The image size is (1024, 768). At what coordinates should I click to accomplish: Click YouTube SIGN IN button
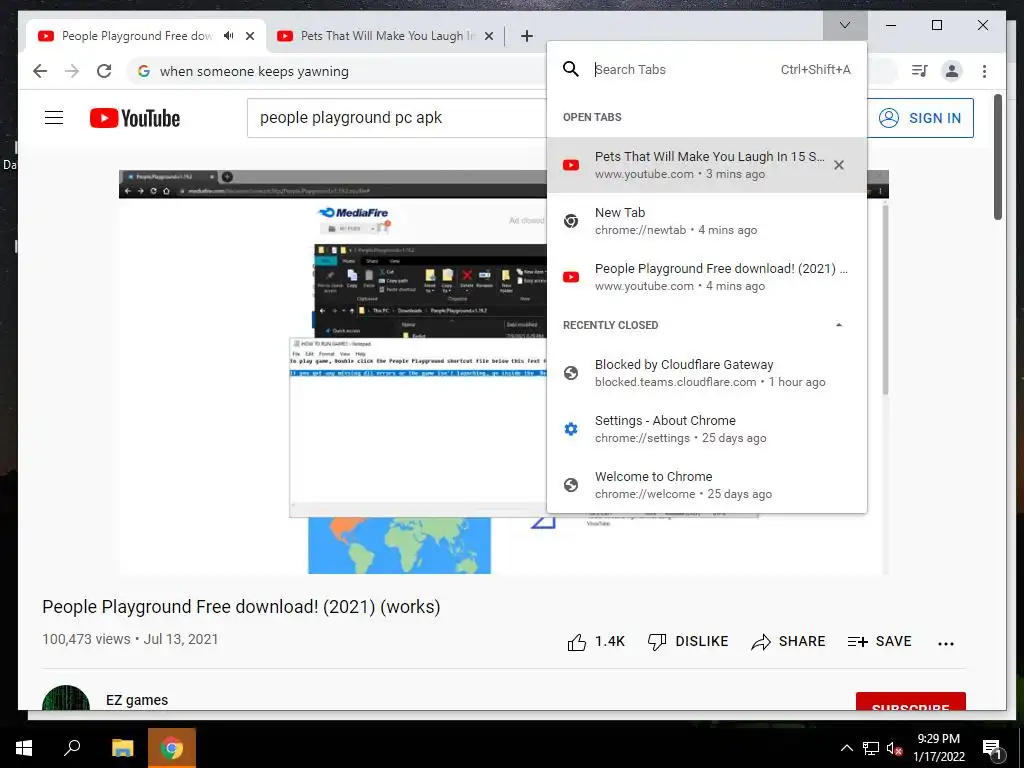(x=920, y=118)
